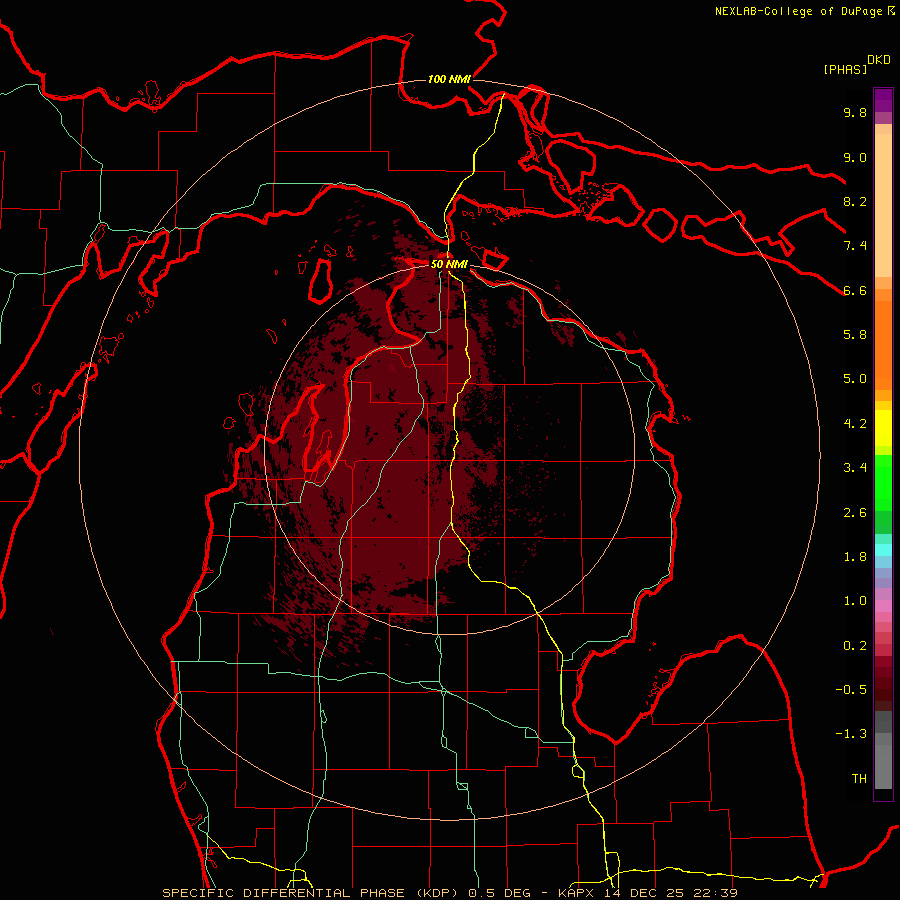Click the 4.2 scale value
900x900 pixels.
tap(855, 424)
